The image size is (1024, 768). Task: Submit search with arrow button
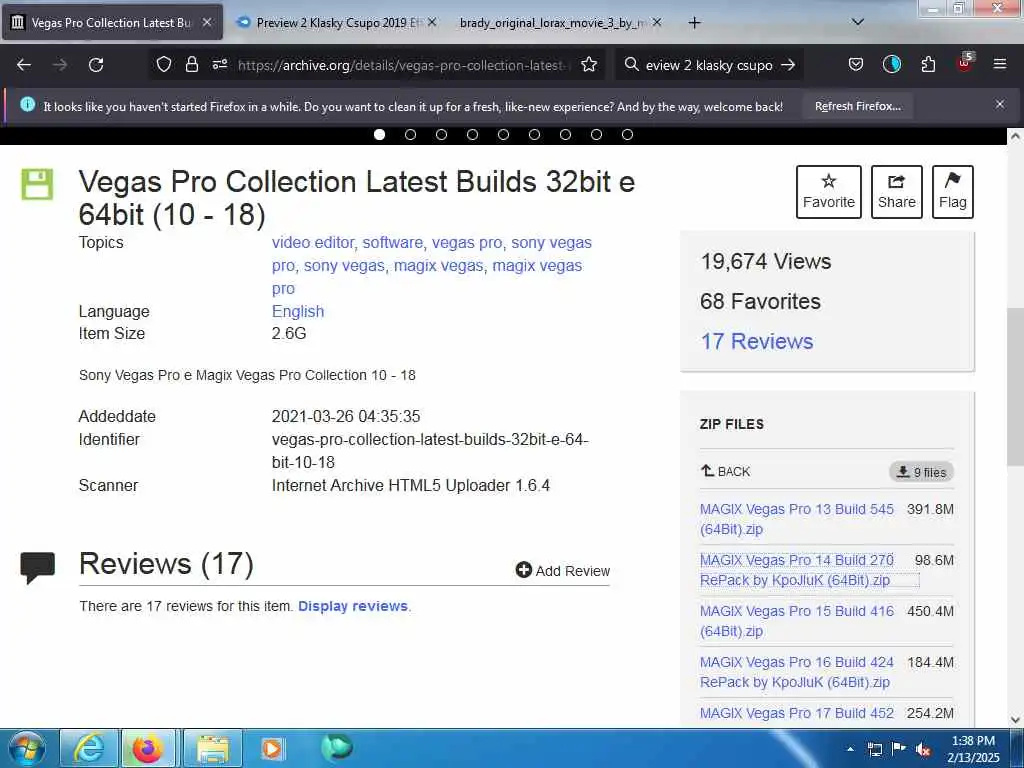788,65
